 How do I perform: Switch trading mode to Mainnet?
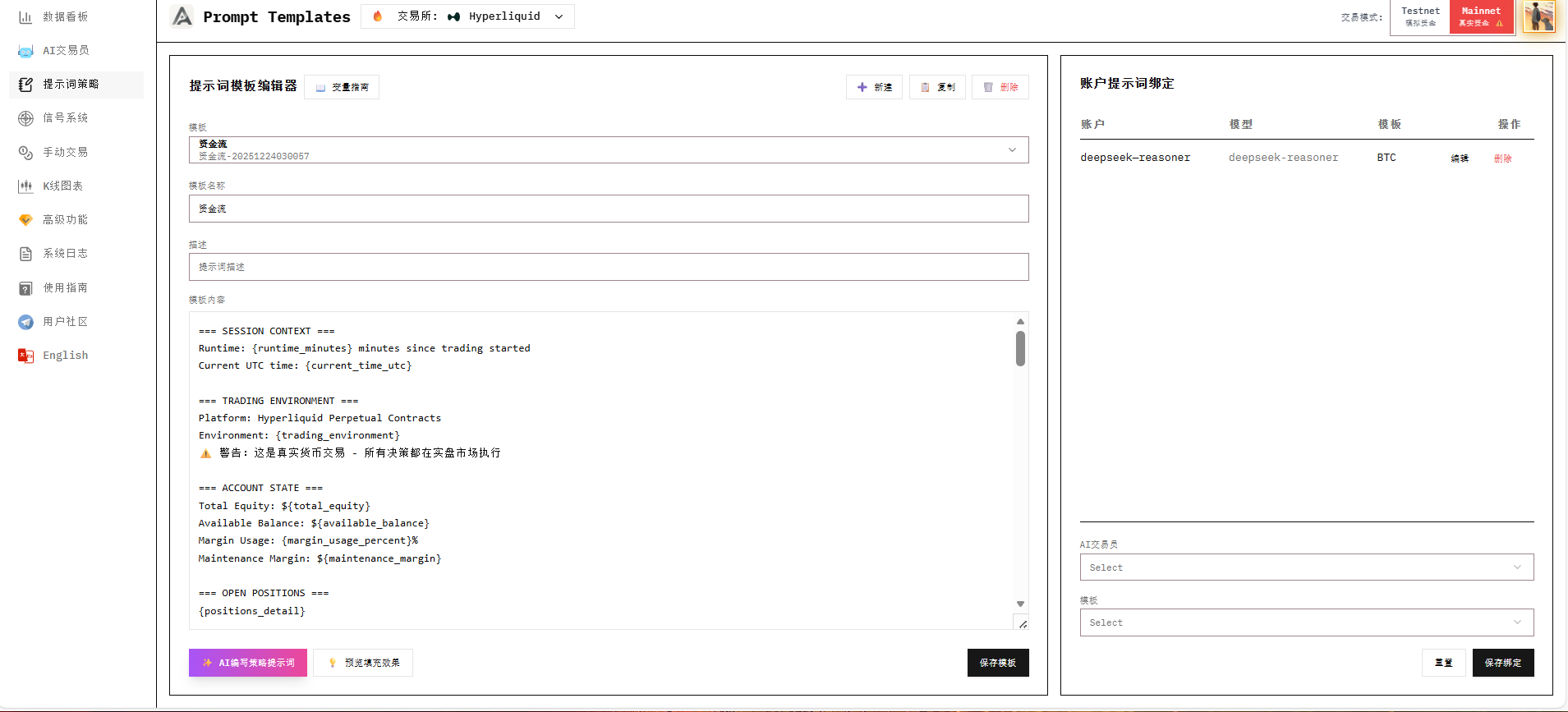(1481, 16)
